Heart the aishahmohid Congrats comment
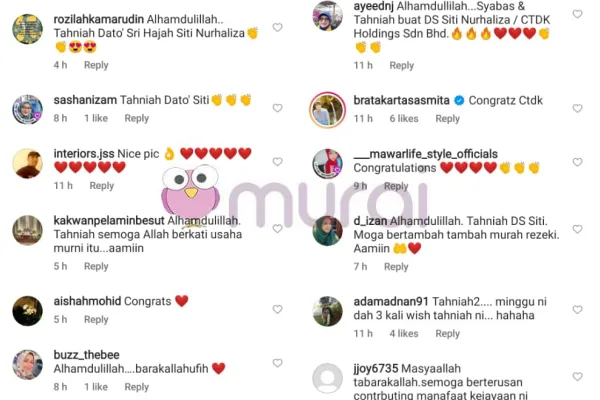600x400 pixels. [277, 309]
